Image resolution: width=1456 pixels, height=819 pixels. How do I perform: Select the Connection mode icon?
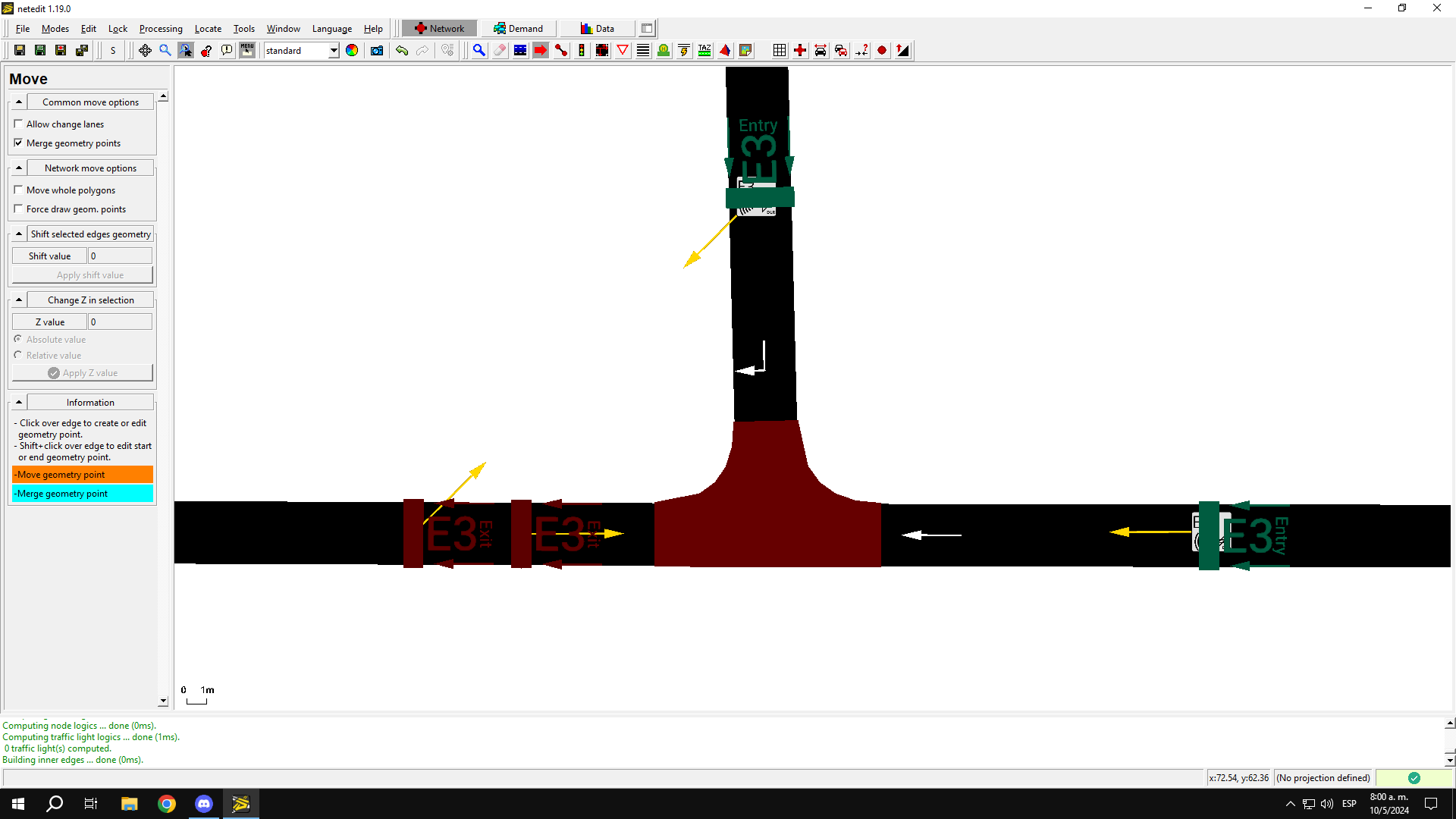pos(561,50)
